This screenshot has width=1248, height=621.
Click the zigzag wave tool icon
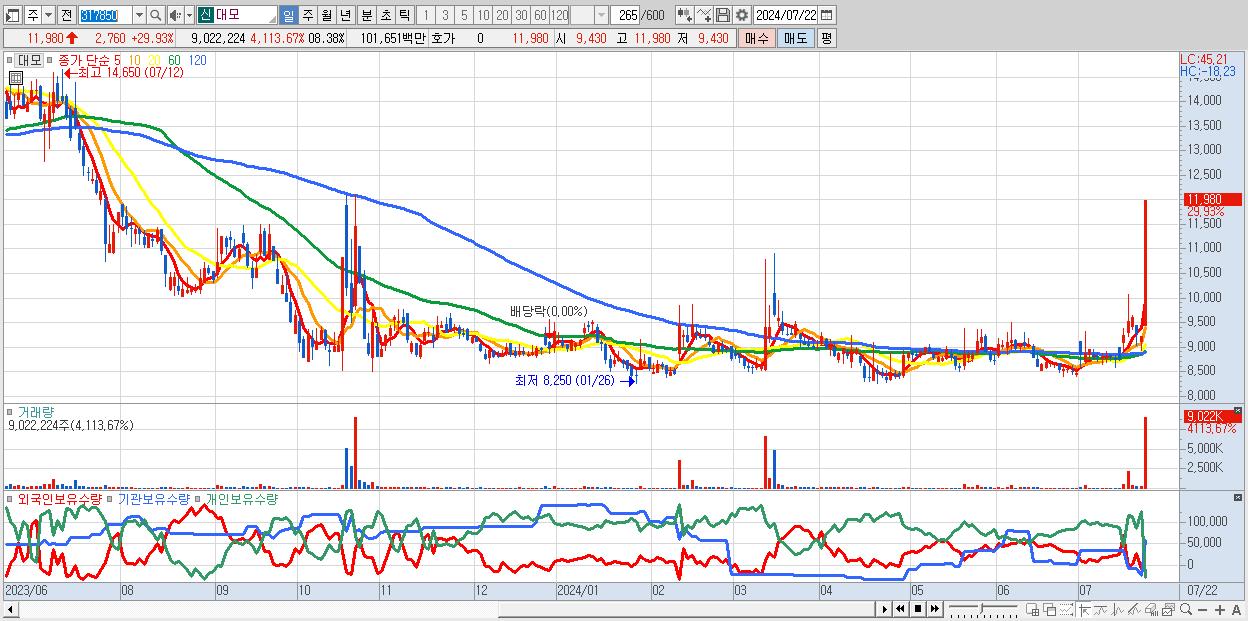[1118, 609]
